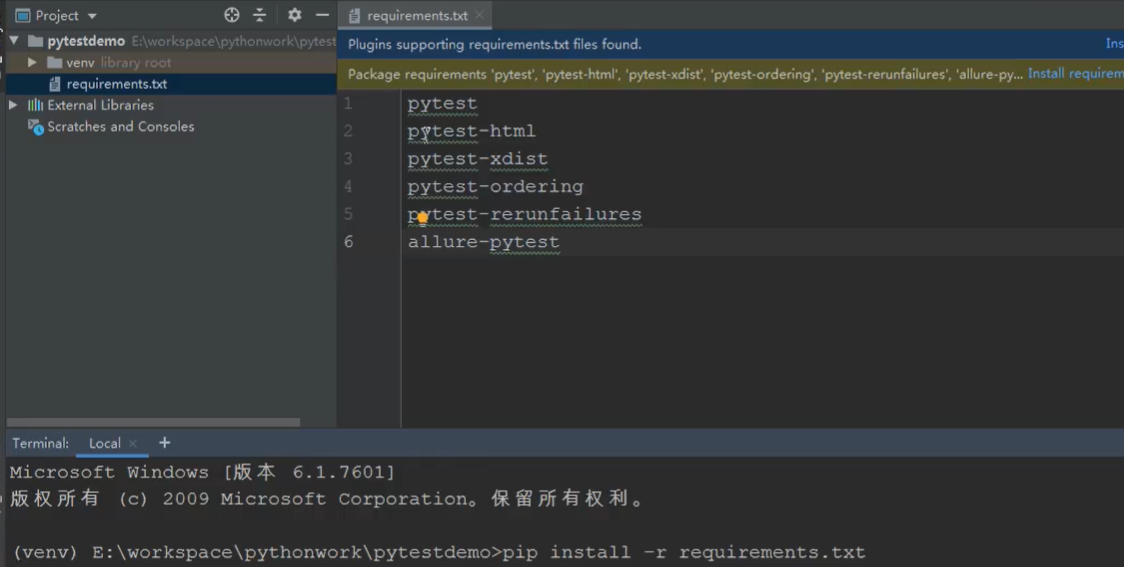
Task: Open the Project view dropdown
Action: 92,16
